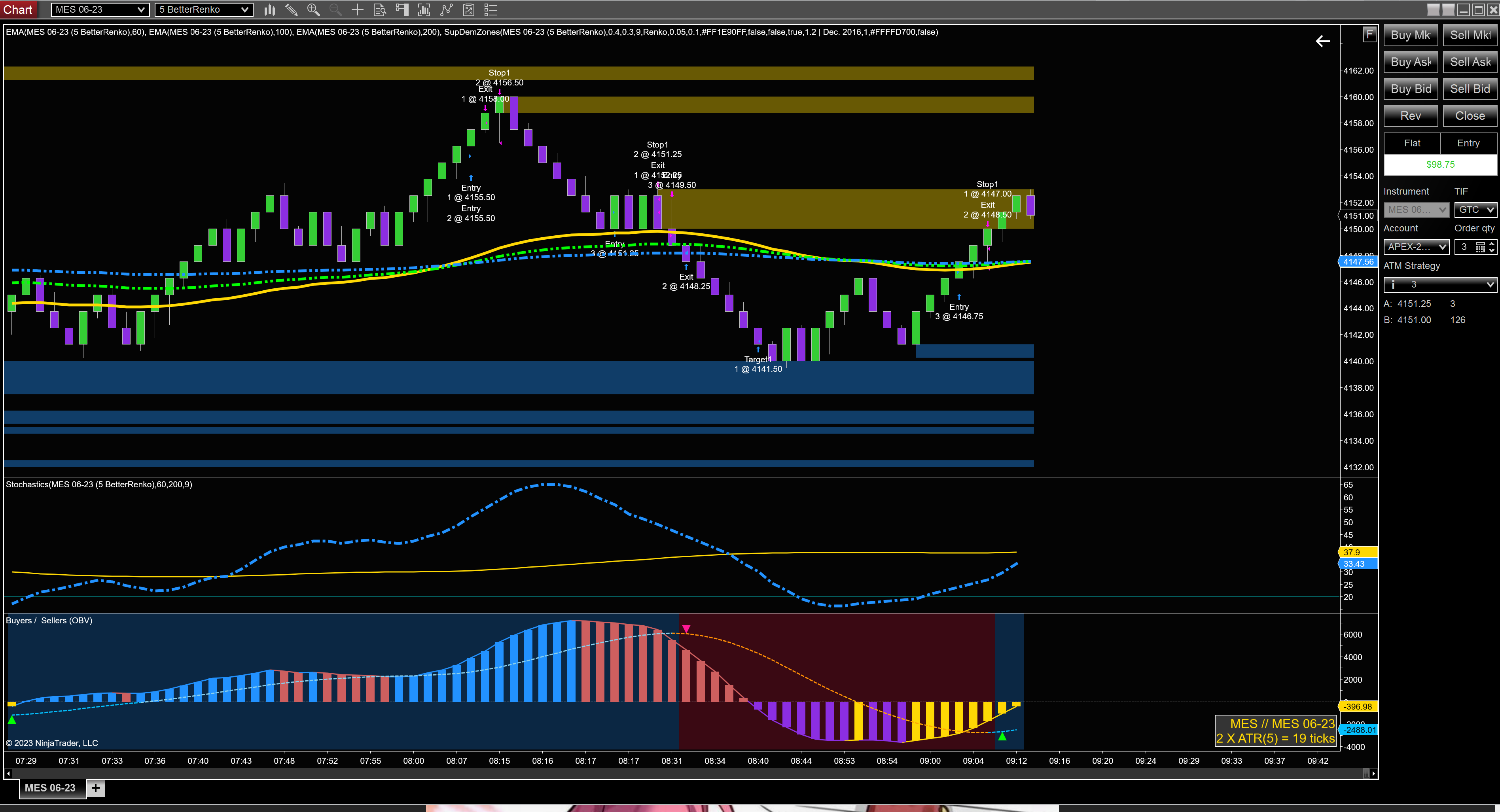Open the strategies line-graph icon
Screen dimensions: 1500x812
pyautogui.click(x=447, y=10)
